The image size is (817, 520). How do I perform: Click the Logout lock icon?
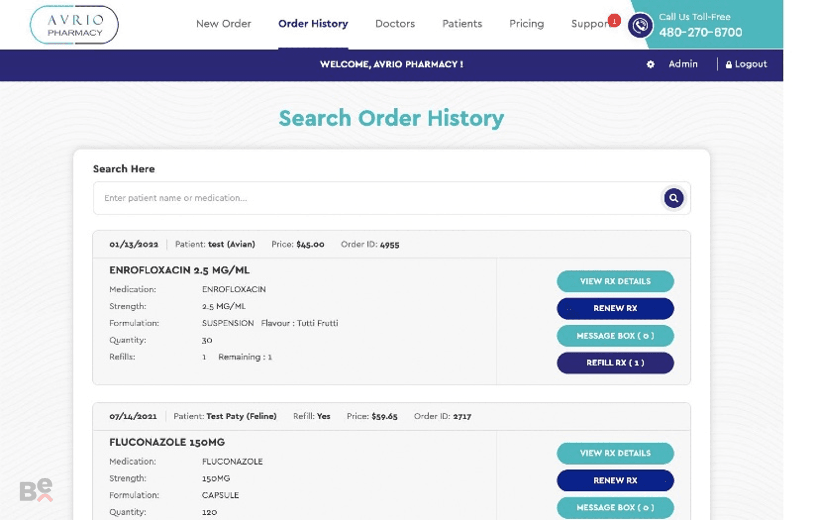(728, 65)
